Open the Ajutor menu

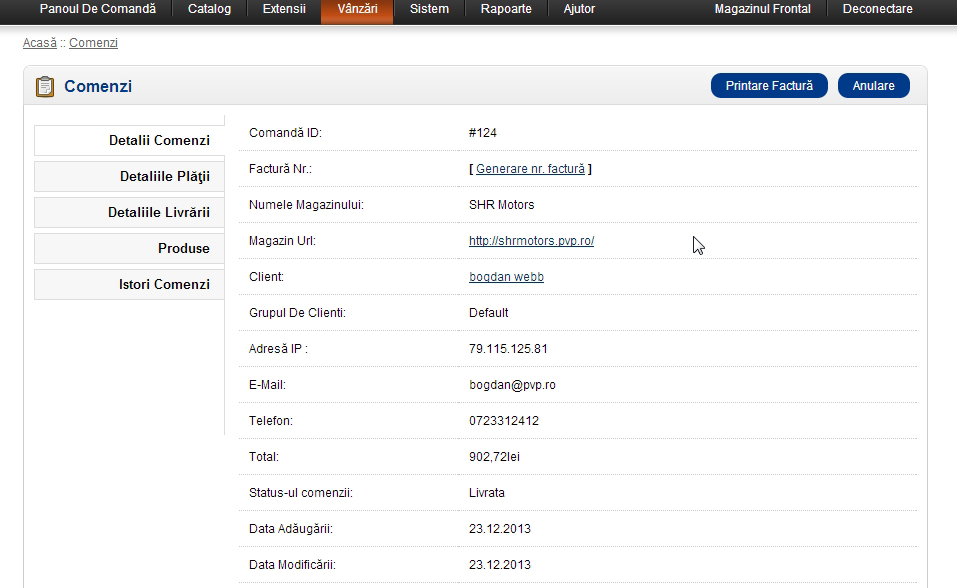point(579,9)
